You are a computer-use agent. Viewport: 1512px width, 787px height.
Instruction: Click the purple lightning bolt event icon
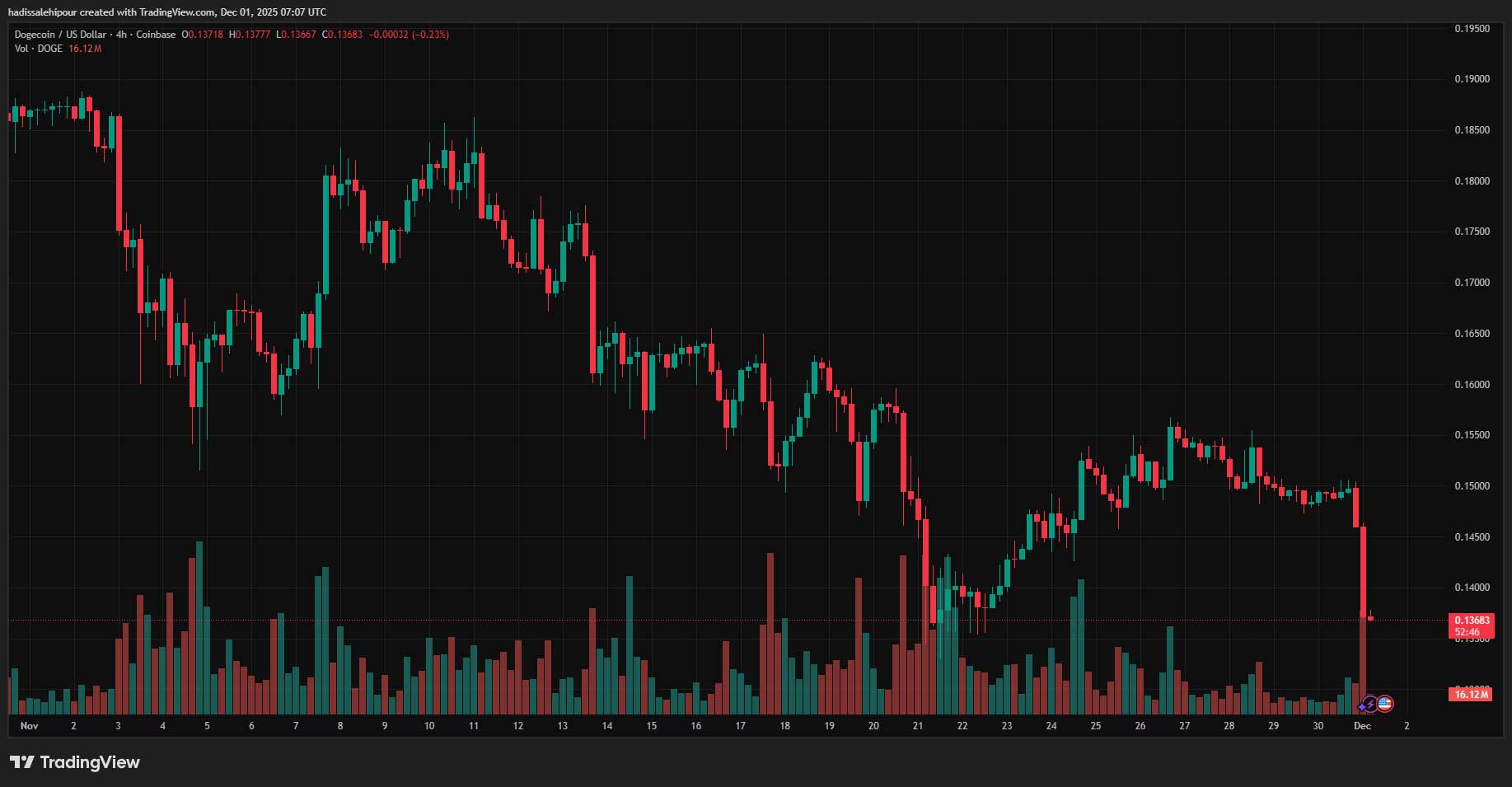(1369, 705)
